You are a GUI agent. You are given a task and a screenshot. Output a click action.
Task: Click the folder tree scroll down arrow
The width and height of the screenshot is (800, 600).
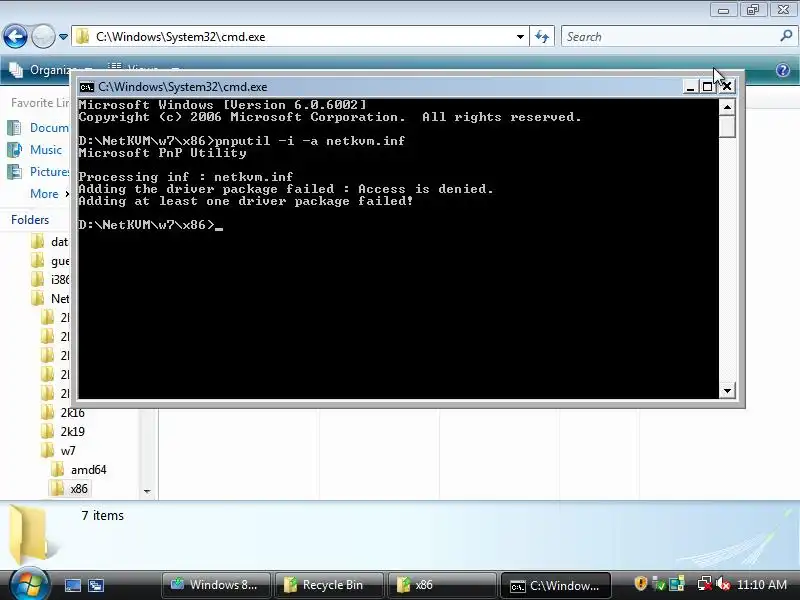tap(147, 491)
